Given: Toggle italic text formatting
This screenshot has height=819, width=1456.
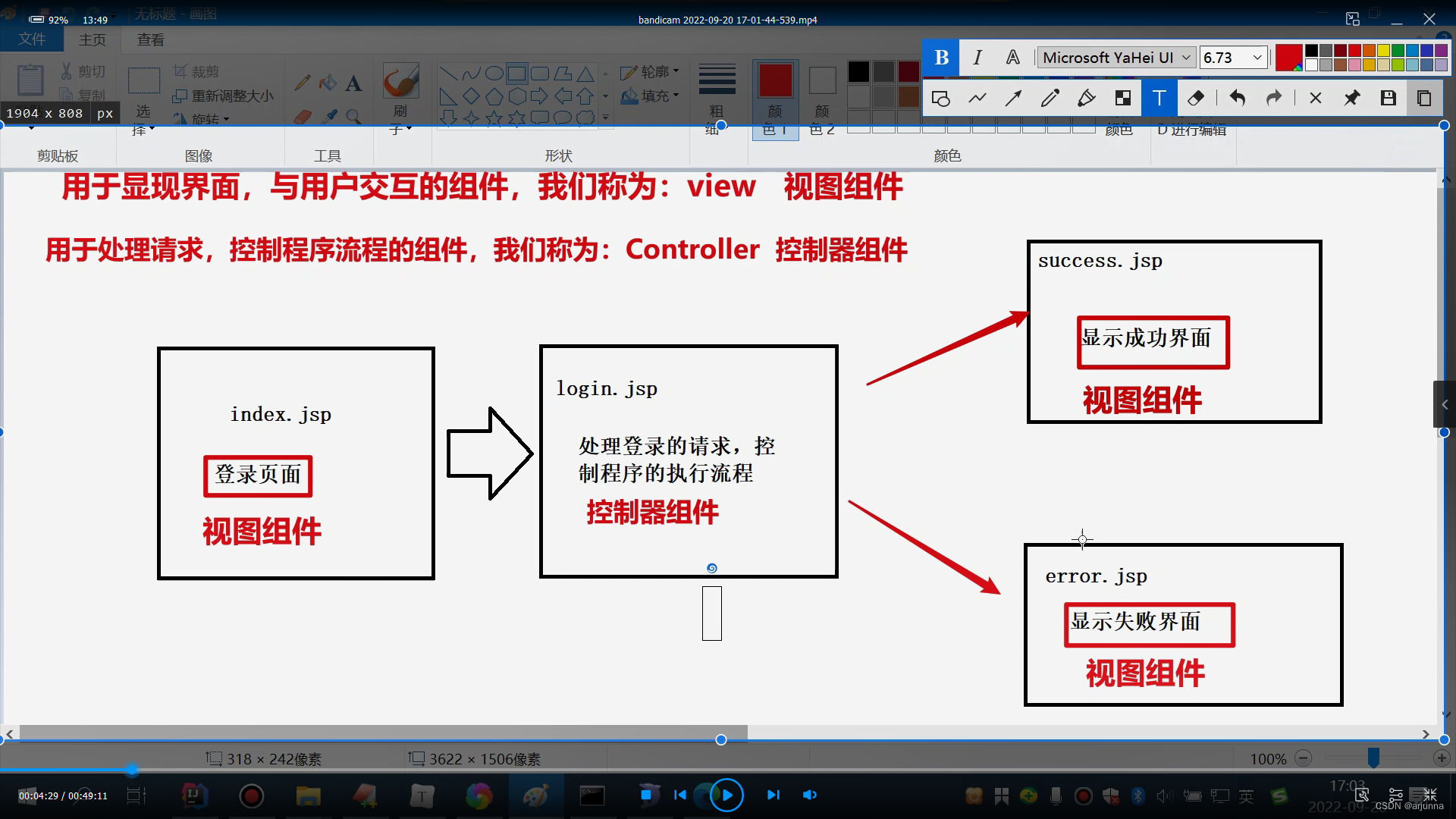Looking at the screenshot, I should coord(977,58).
